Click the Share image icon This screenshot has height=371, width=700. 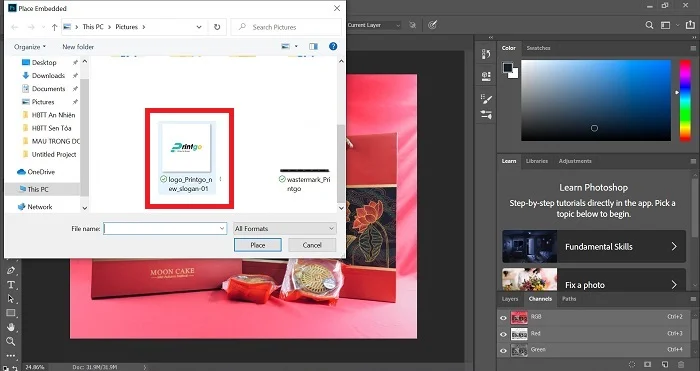click(x=691, y=25)
